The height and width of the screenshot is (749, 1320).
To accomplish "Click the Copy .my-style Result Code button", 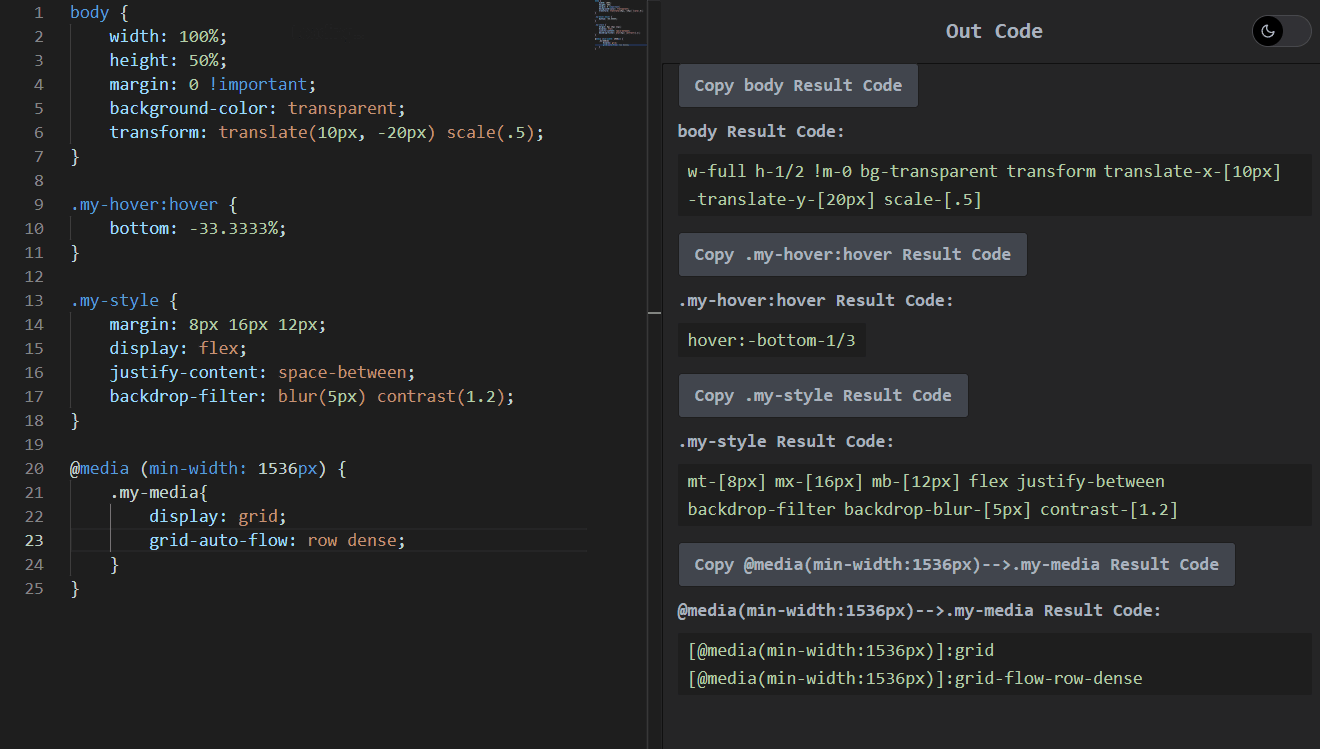I will (822, 395).
